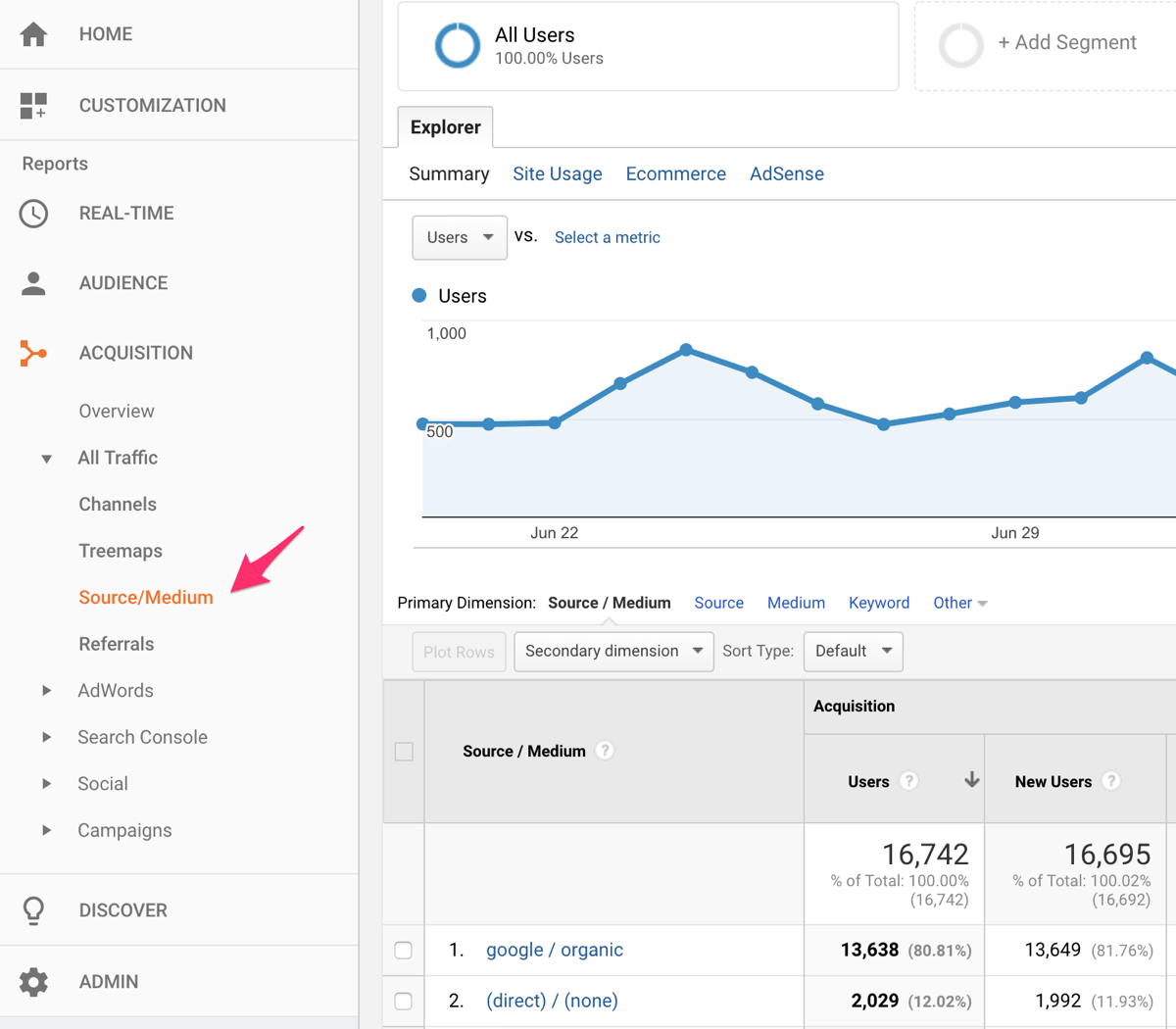The image size is (1176, 1029).
Task: Switch to the Ecommerce tab
Action: [x=675, y=173]
